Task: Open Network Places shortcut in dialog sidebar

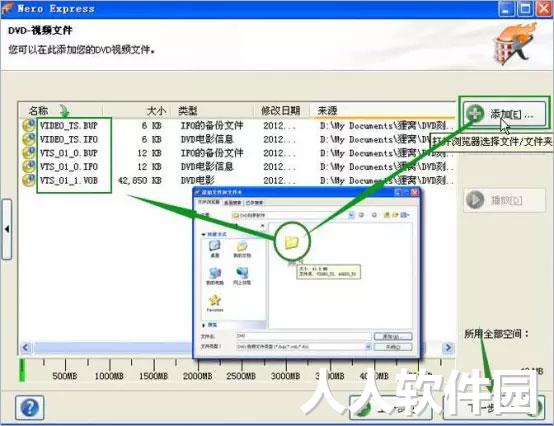Action: (x=242, y=276)
